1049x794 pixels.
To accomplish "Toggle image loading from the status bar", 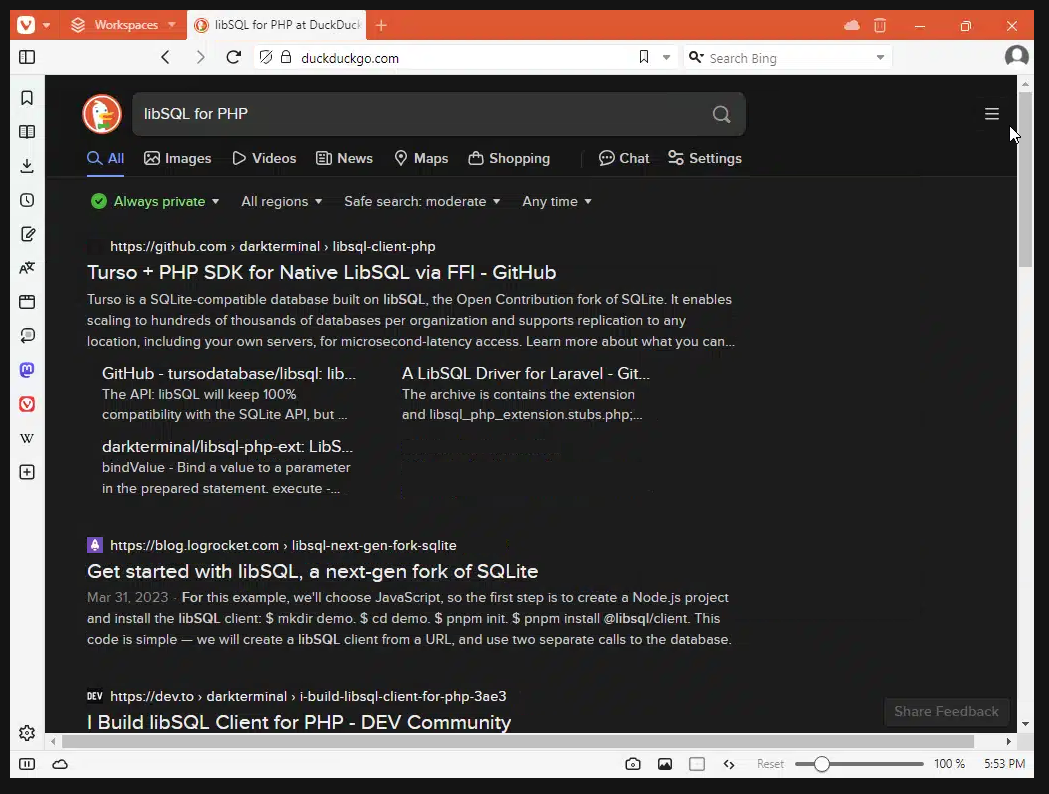I will 665,763.
